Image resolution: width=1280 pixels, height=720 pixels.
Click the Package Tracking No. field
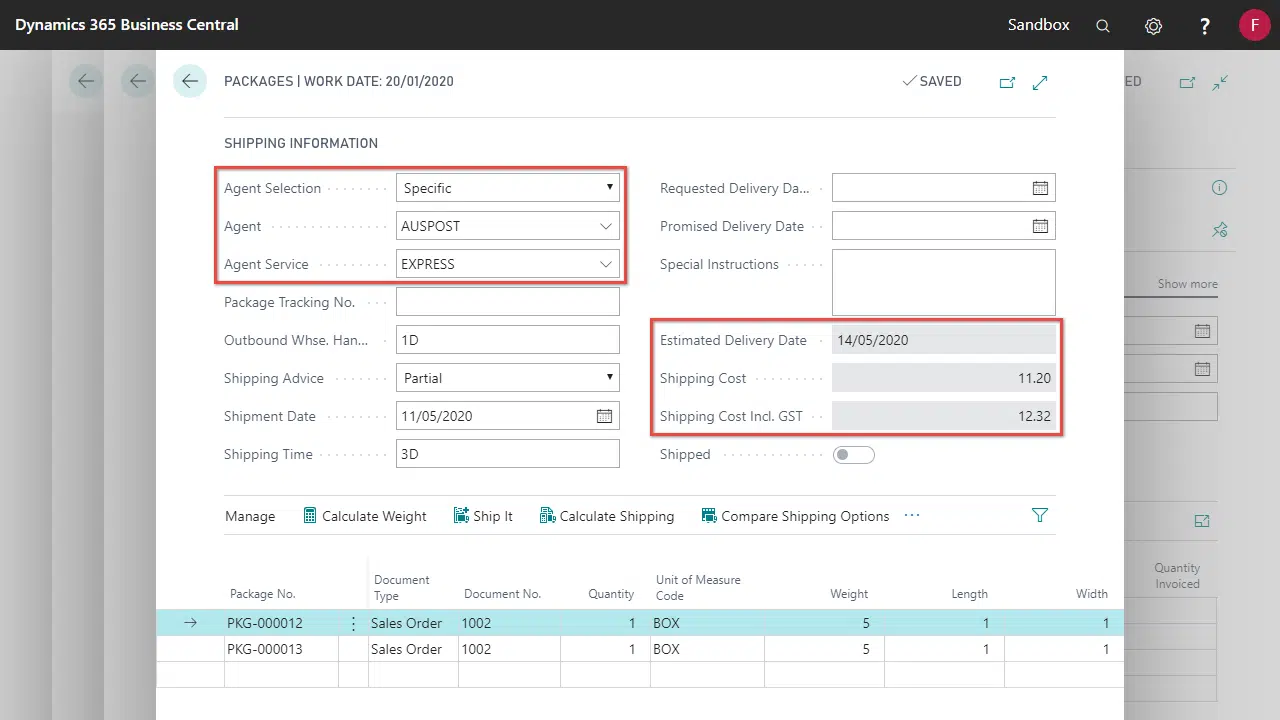tap(508, 302)
